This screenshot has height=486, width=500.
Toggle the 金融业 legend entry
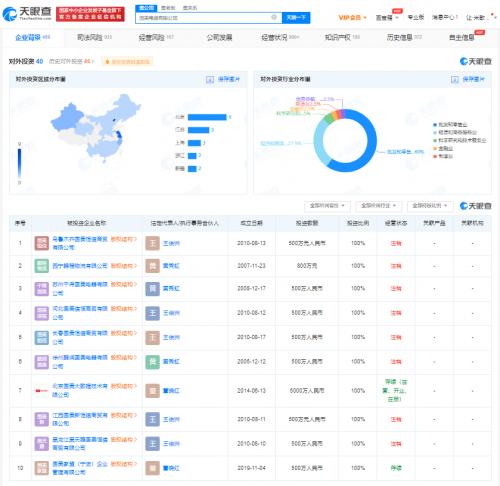point(443,148)
